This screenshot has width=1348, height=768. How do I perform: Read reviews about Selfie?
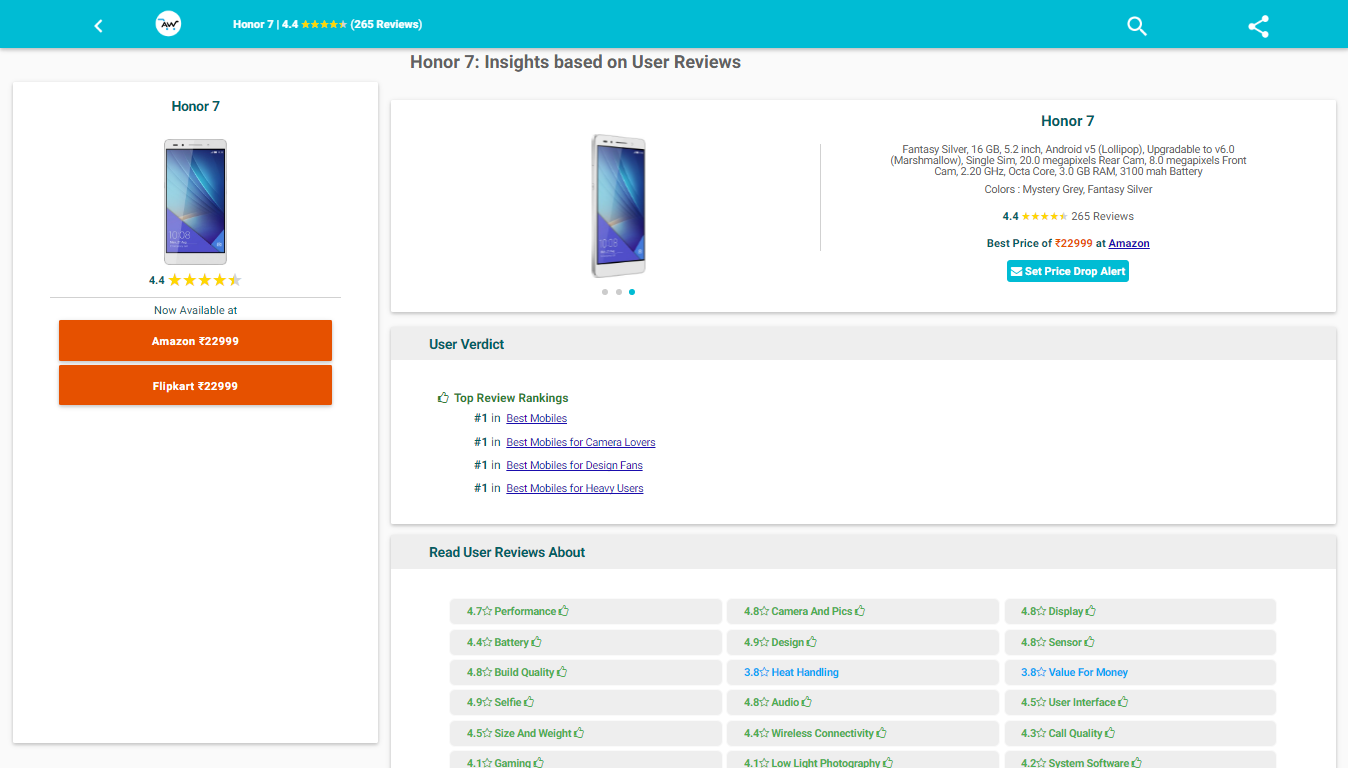pyautogui.click(x=586, y=702)
